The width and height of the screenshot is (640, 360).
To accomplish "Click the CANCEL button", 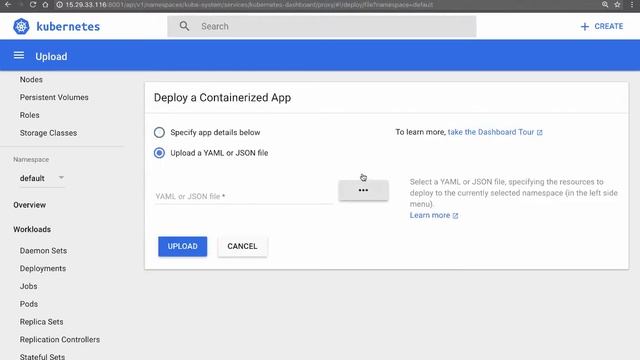I will pos(242,247).
